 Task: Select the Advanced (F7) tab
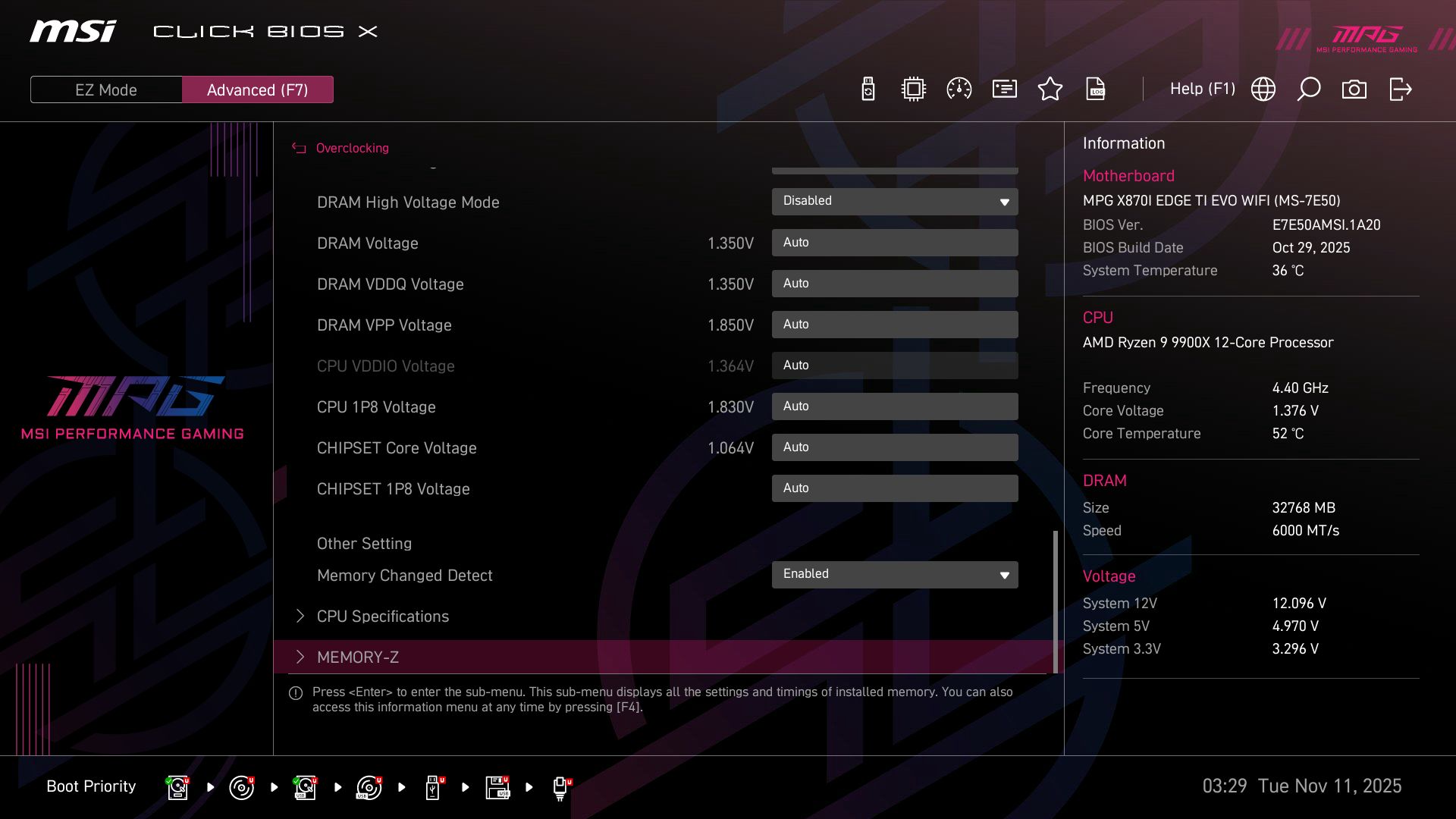pyautogui.click(x=258, y=89)
